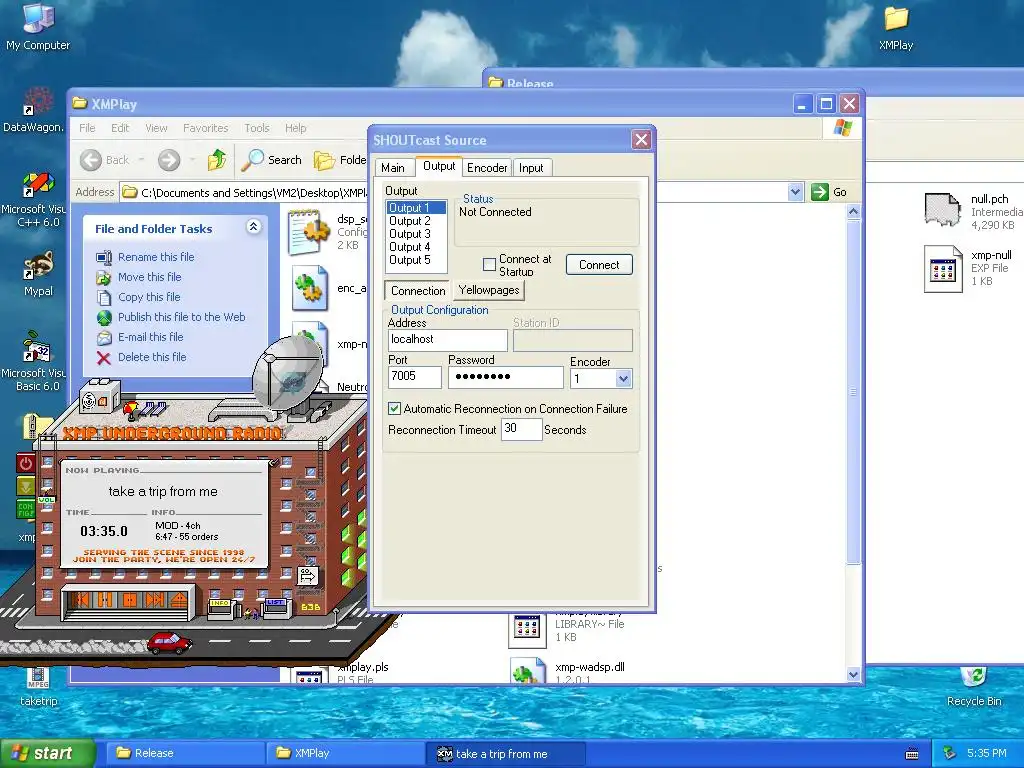Click the Up folder icon in Explorer toolbar
This screenshot has width=1024, height=768.
pos(217,160)
